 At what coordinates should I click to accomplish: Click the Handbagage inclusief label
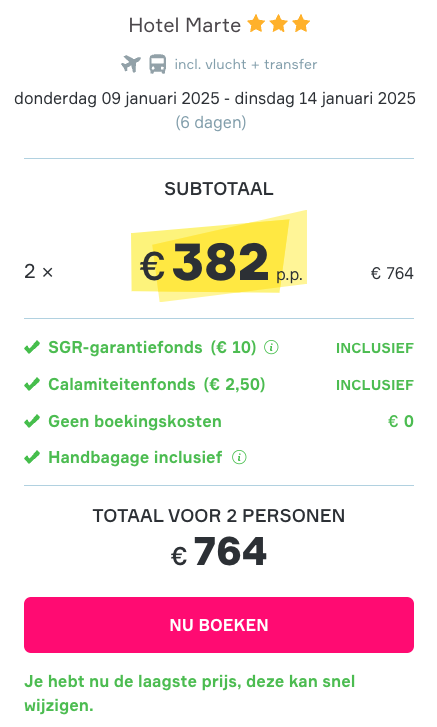[135, 458]
